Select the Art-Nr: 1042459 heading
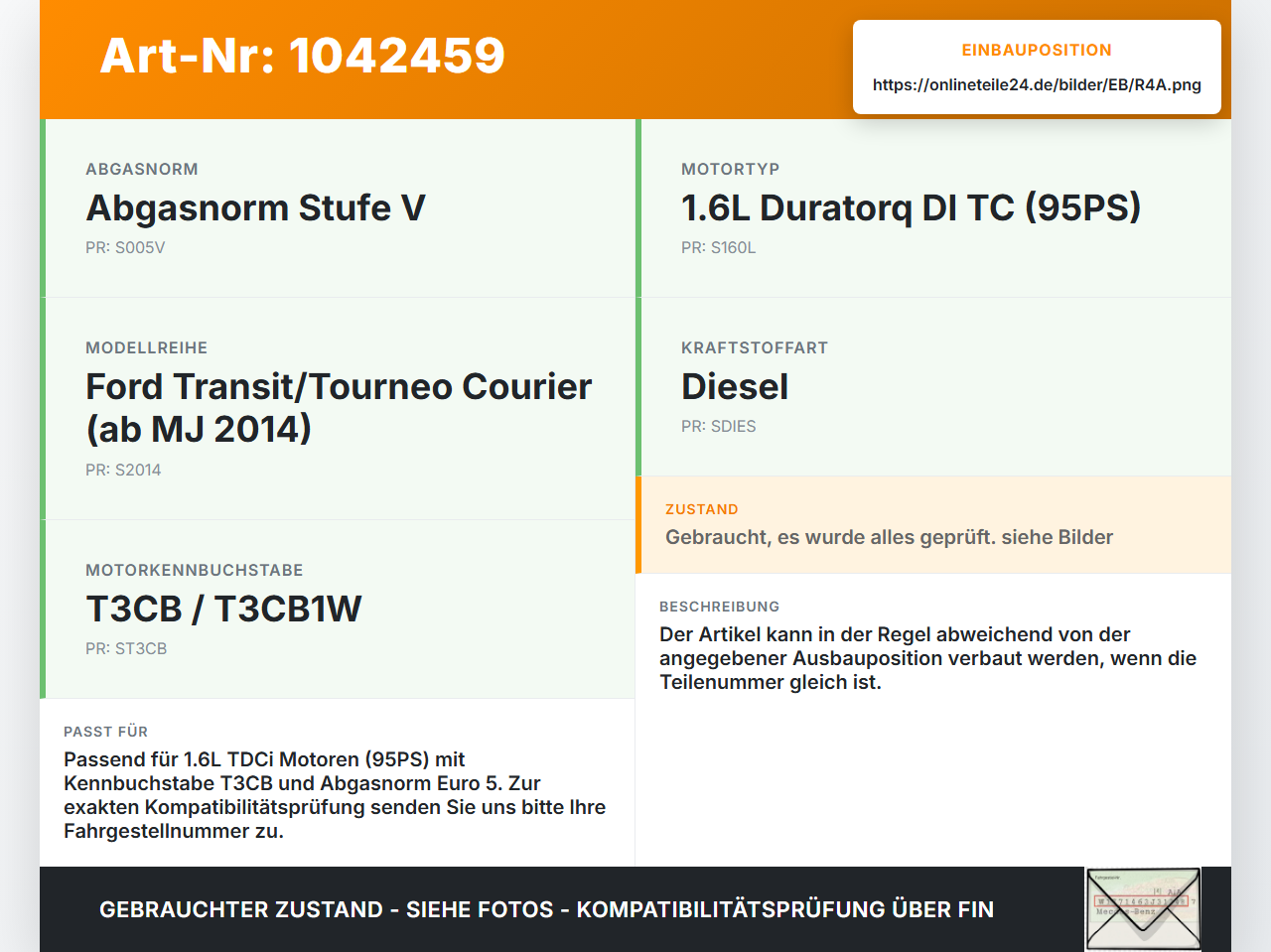Viewport: 1271px width, 952px height. 303,56
